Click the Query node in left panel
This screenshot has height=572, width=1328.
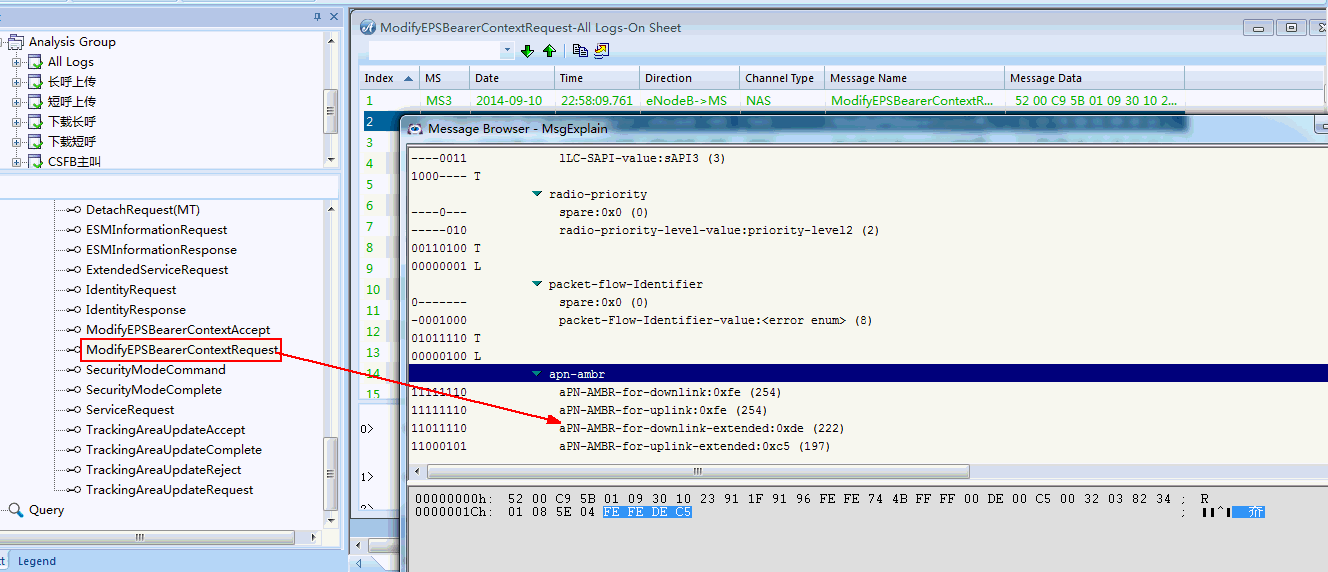46,510
